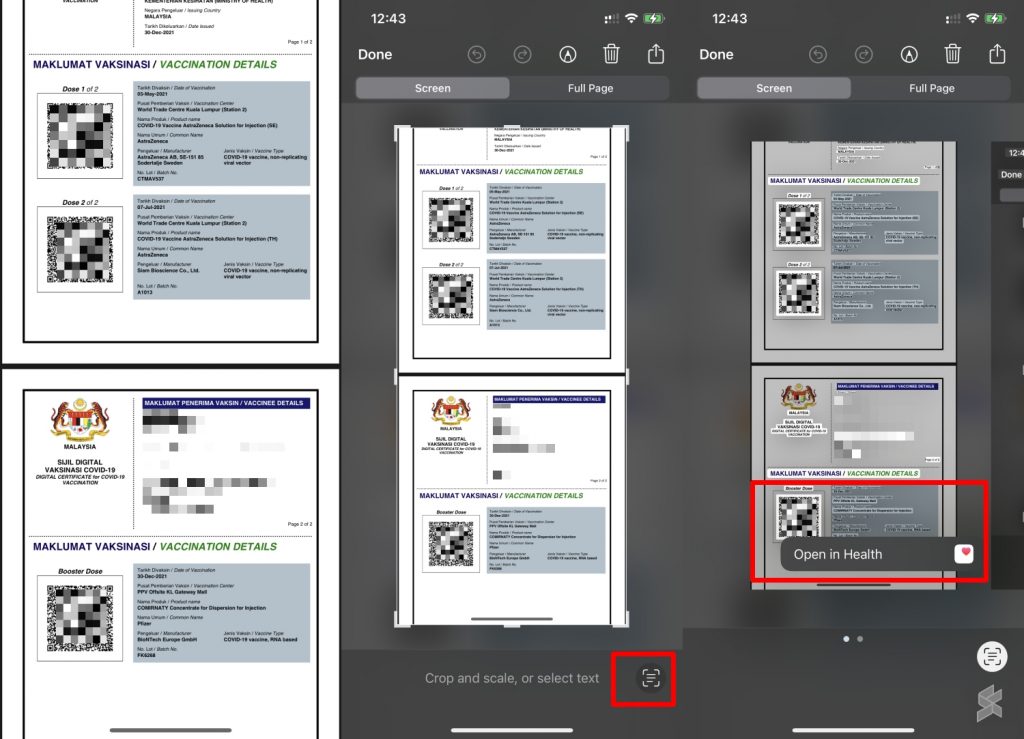Select the Screen tab in the middle phone screen
1024x739 pixels.
[x=432, y=88]
